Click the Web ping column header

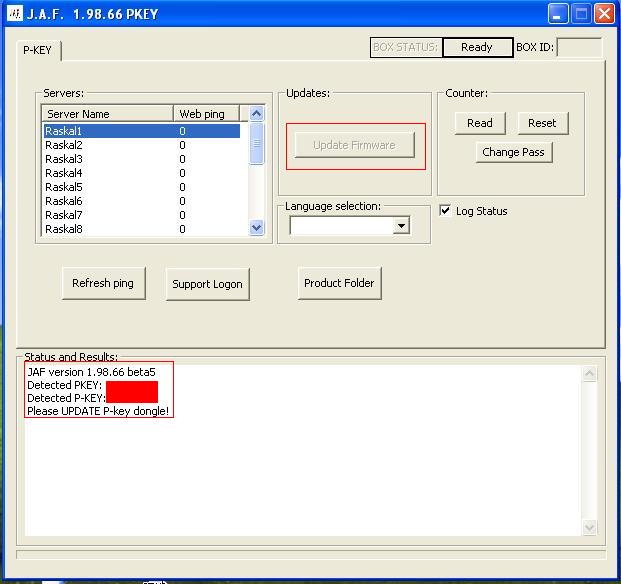(x=206, y=114)
